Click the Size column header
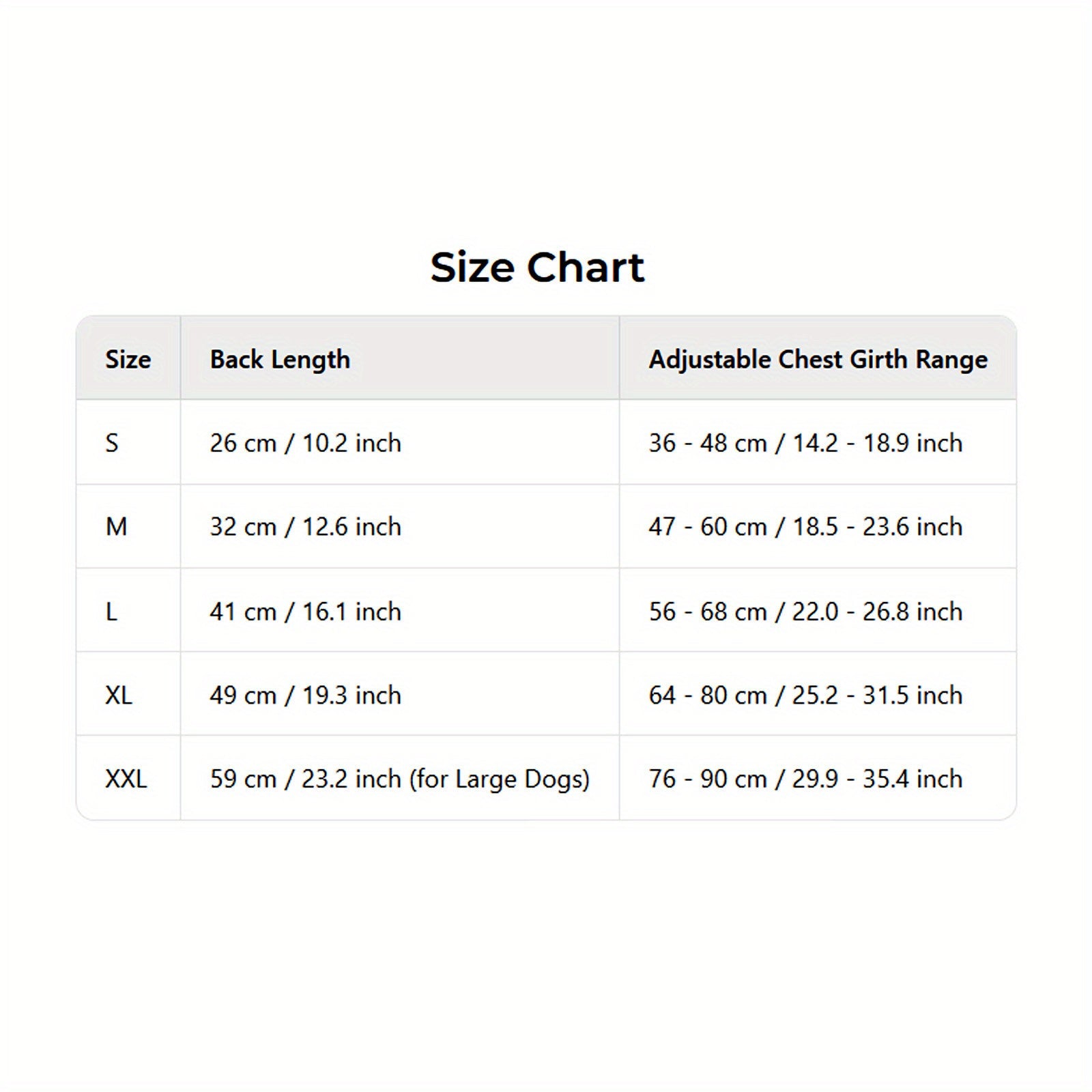The height and width of the screenshot is (1092, 1092). 128,360
